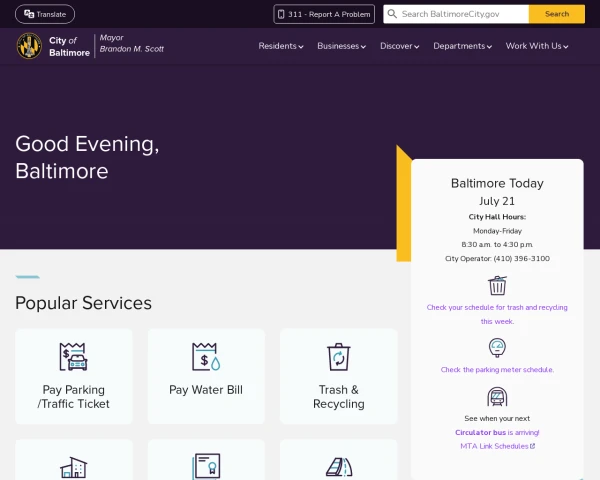
Task: Open Pay Parking /Traffic Ticket text
Action: pyautogui.click(x=73, y=397)
